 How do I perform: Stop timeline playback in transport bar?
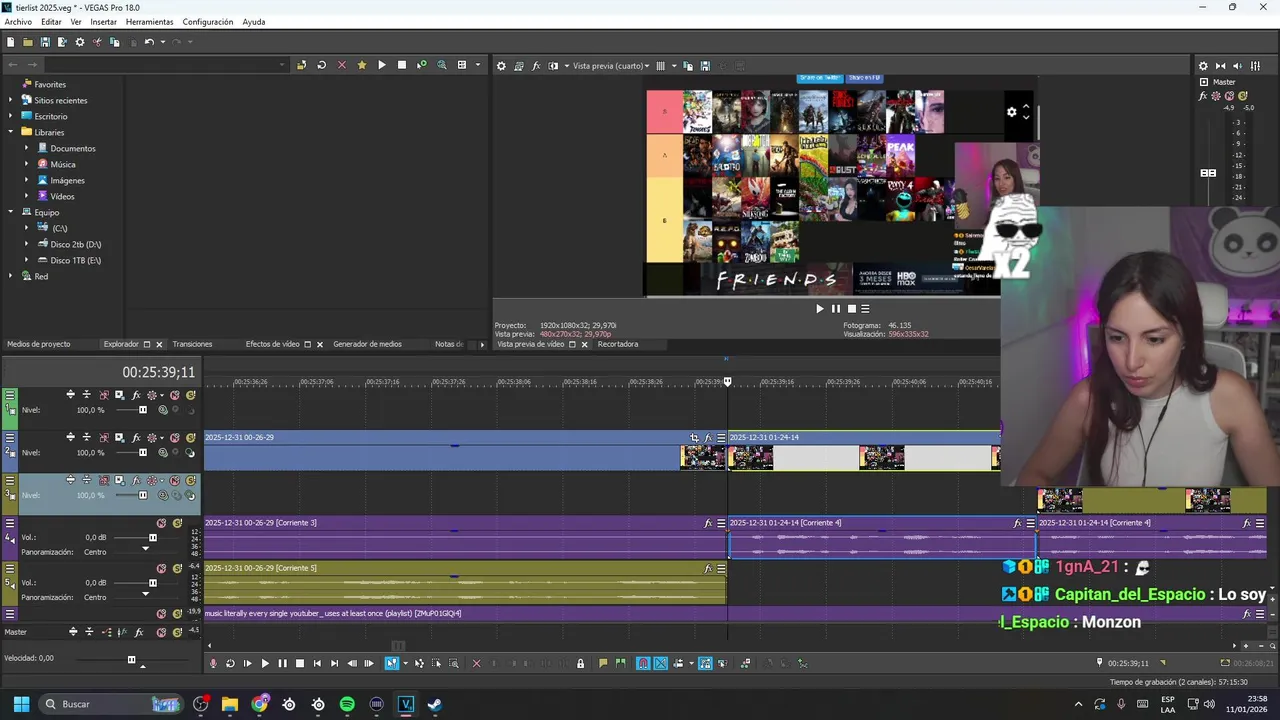point(299,663)
